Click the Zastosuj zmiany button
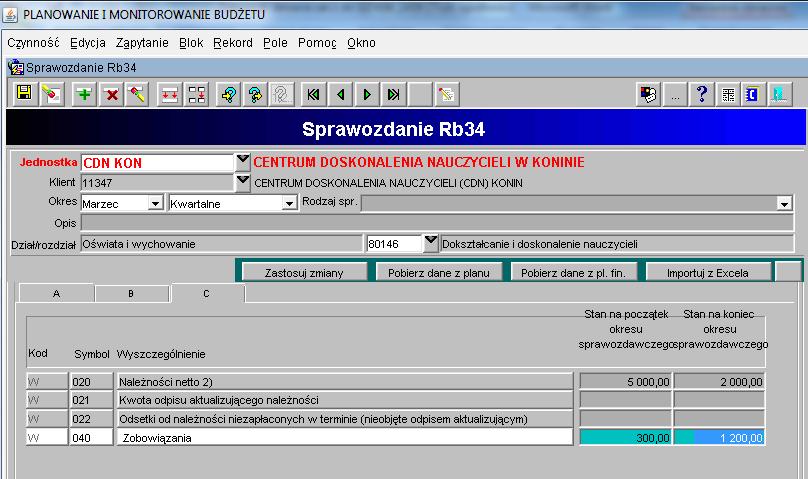This screenshot has height=479, width=808. click(x=304, y=273)
